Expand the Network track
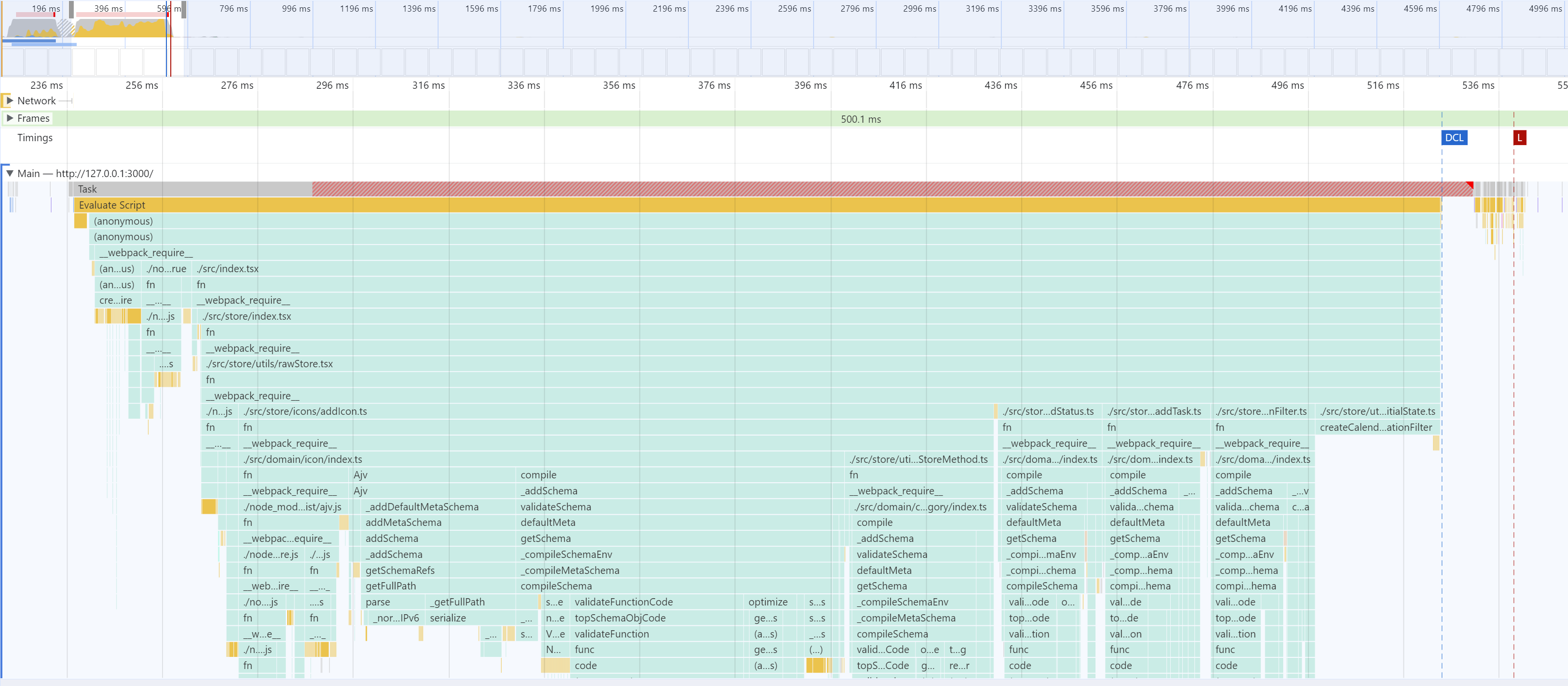The image size is (1568, 686). pos(10,100)
